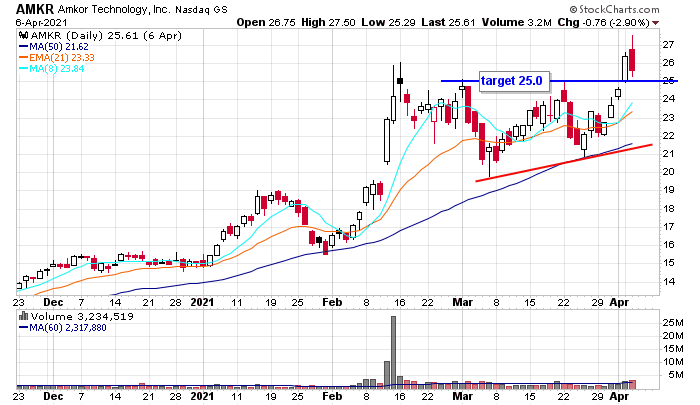Click the Volume 3,234,519 legend text
Screen dimensions: 700x405
coord(82,317)
